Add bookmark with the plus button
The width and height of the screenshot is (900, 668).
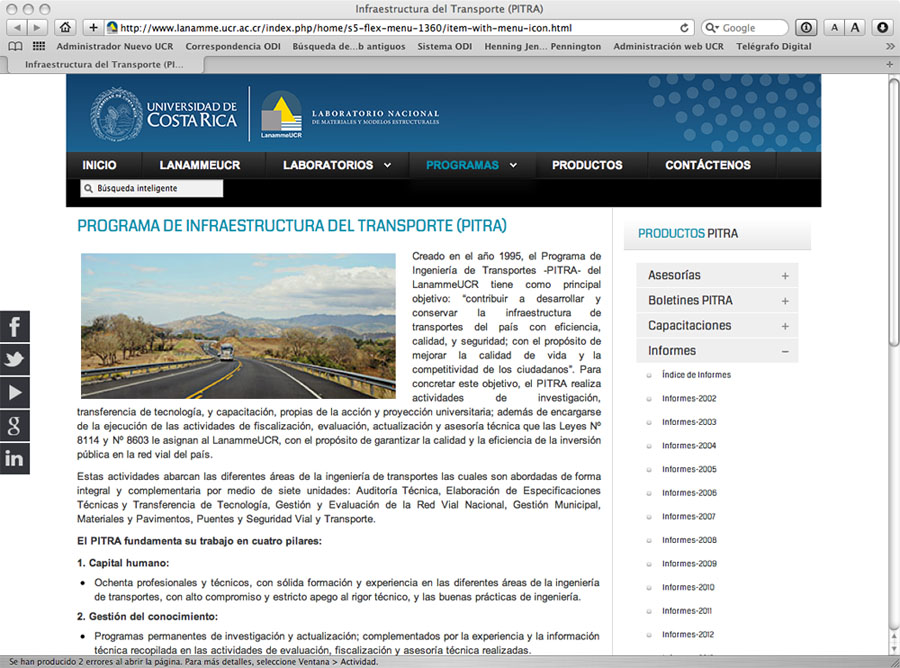tap(93, 28)
